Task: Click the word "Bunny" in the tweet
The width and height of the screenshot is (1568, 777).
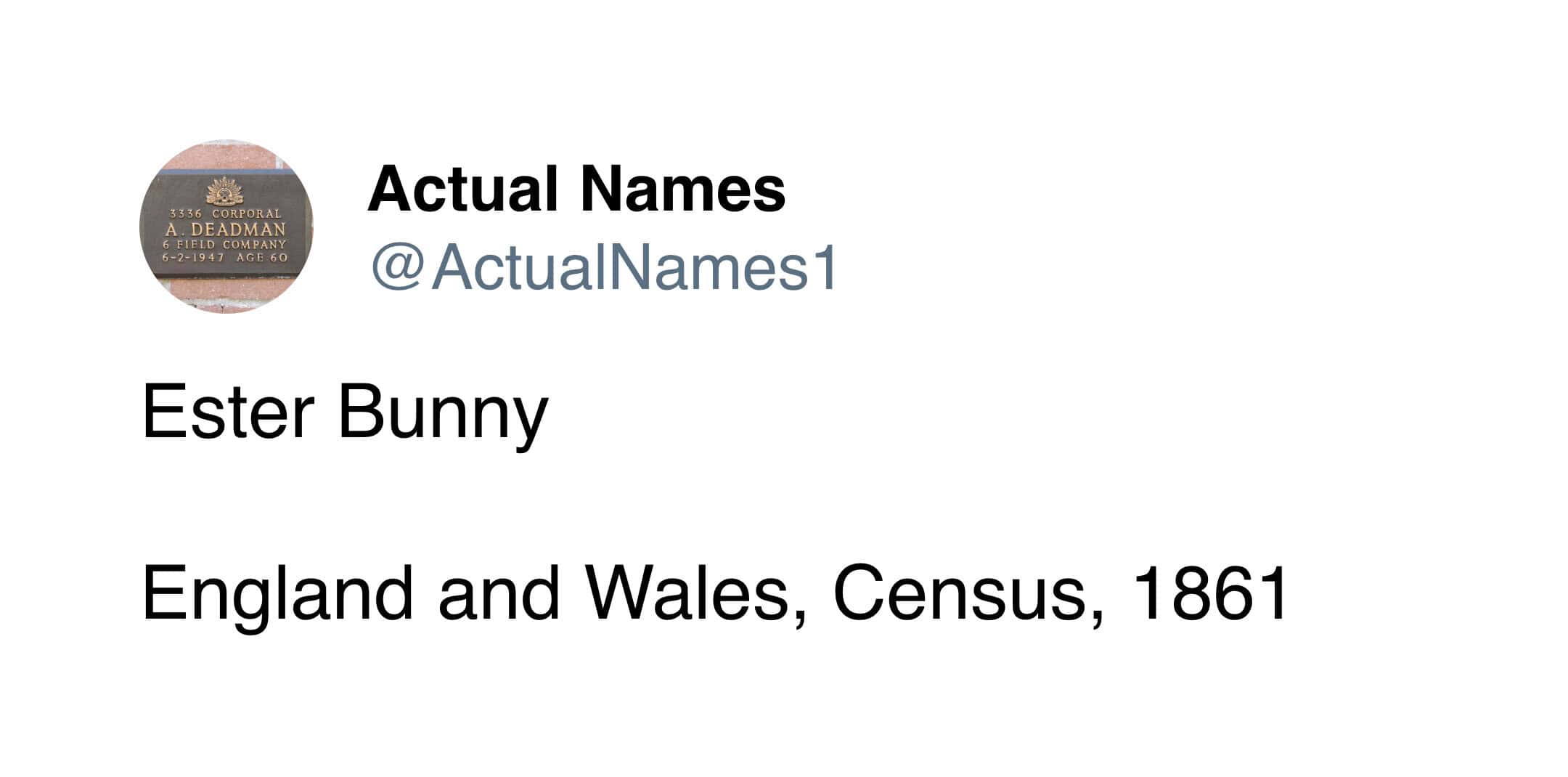Action: 443,413
